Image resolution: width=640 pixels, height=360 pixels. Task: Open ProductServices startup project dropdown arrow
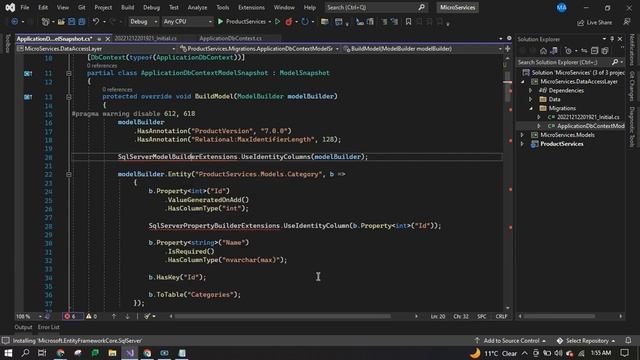pyautogui.click(x=270, y=22)
